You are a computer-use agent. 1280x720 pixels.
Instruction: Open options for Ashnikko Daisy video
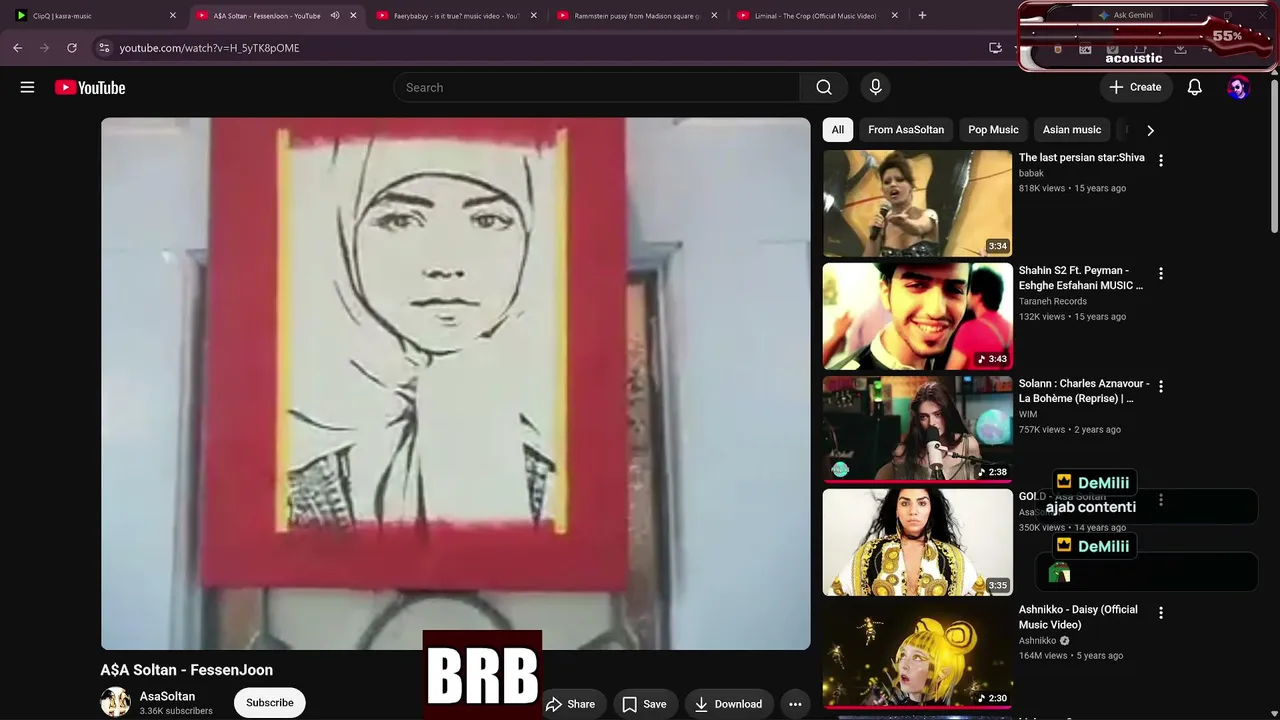click(1161, 612)
